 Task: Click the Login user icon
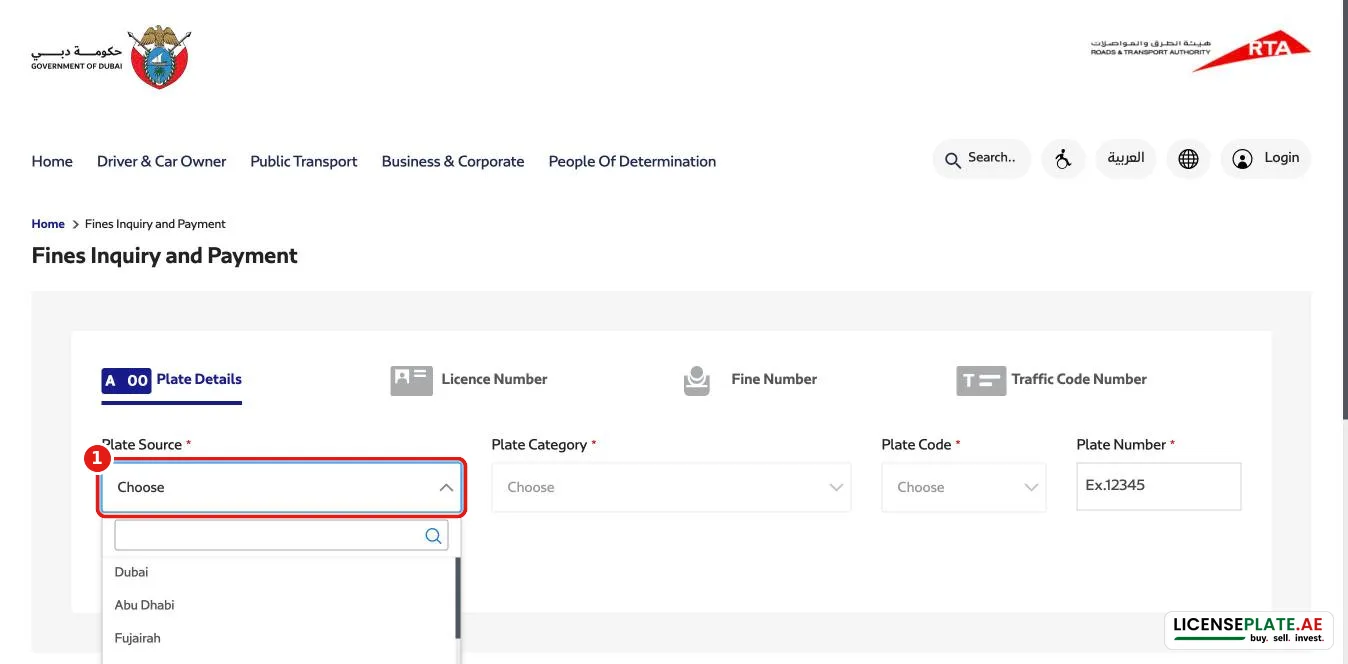pyautogui.click(x=1242, y=159)
